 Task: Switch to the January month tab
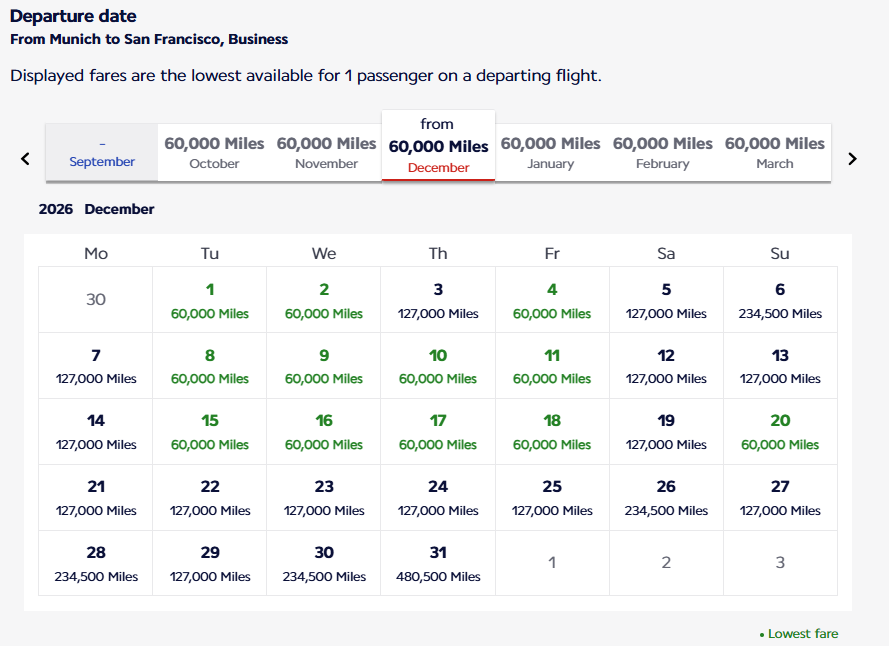tap(551, 153)
